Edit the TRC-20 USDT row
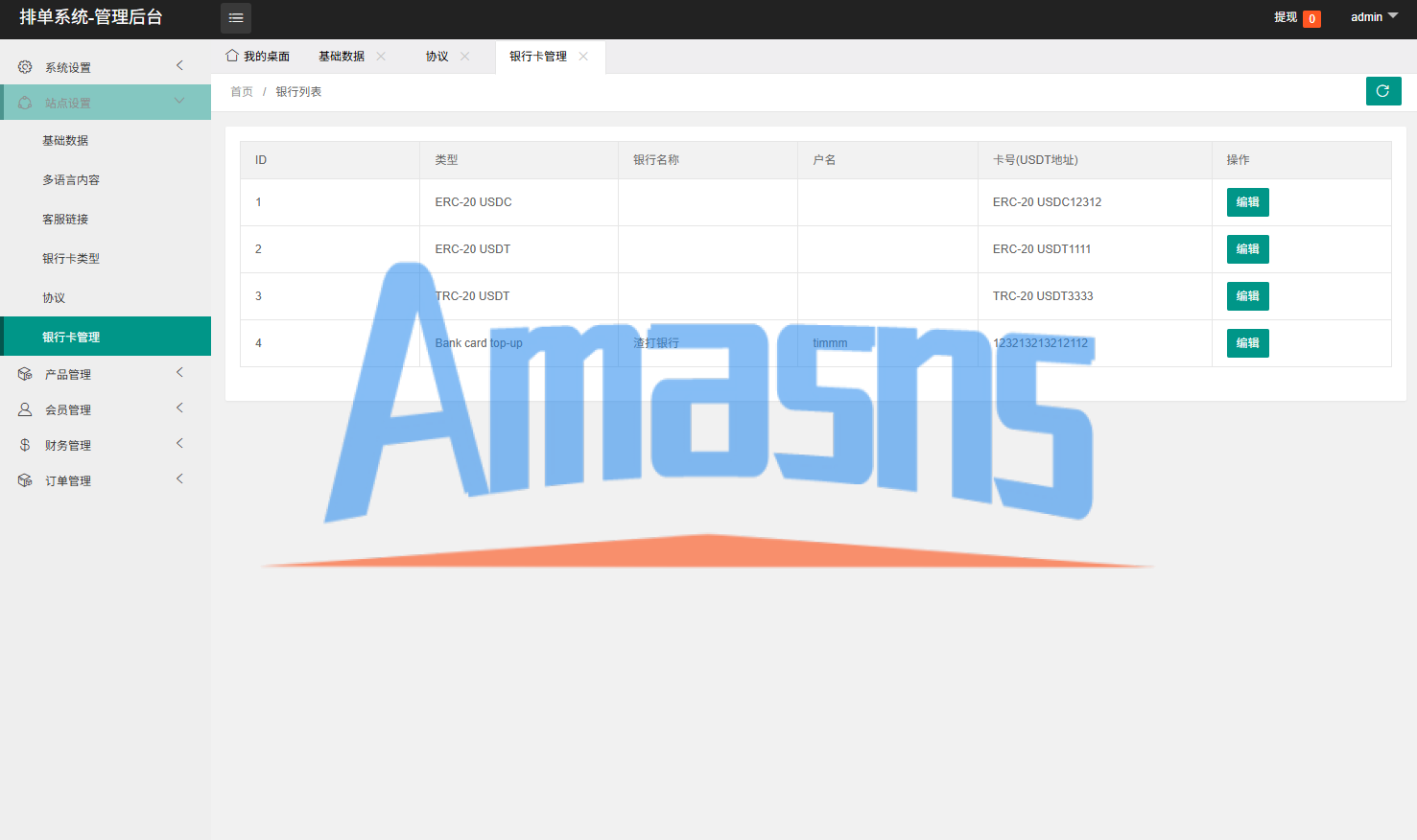Image resolution: width=1417 pixels, height=840 pixels. click(1247, 296)
